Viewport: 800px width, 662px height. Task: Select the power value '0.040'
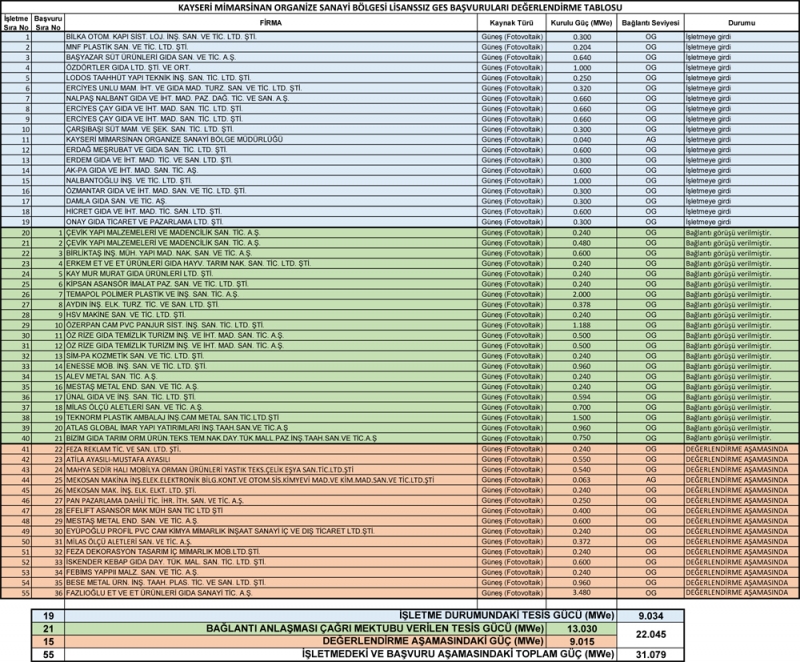click(582, 140)
